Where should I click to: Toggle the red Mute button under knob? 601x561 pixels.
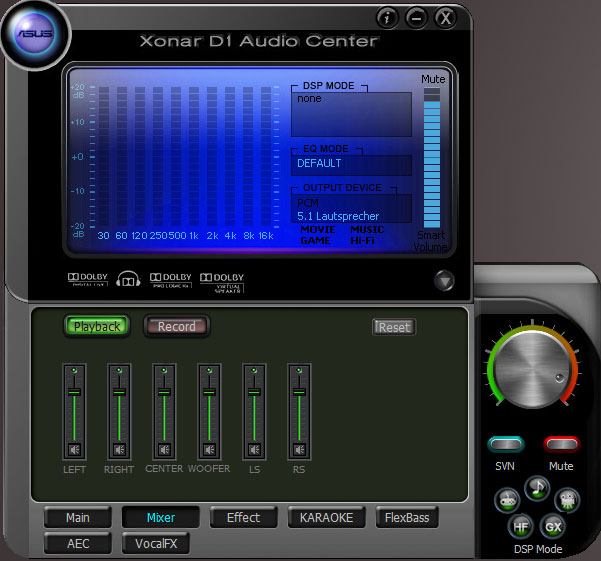point(562,445)
